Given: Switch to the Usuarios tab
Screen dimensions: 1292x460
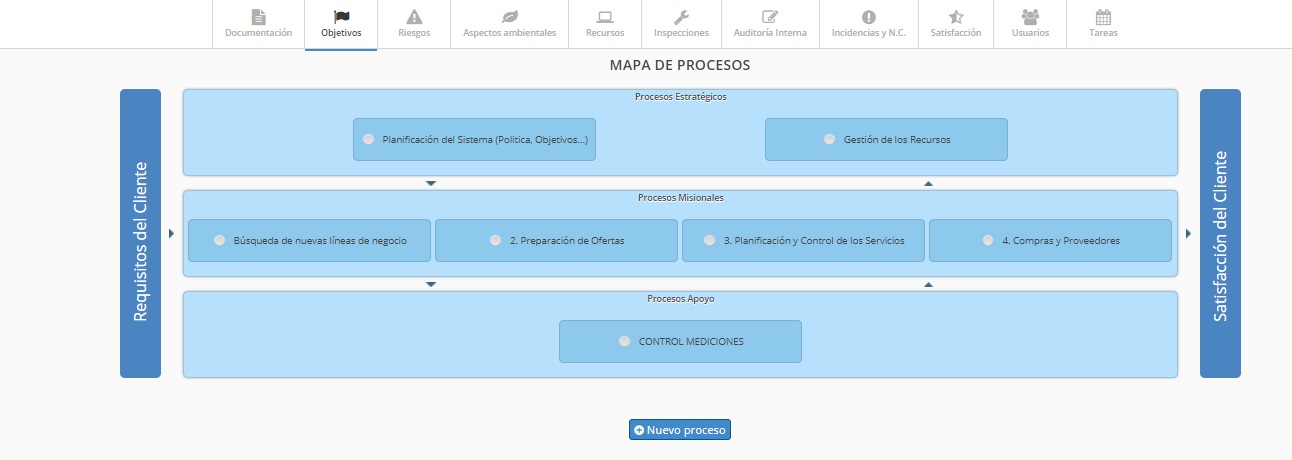Looking at the screenshot, I should (1030, 24).
